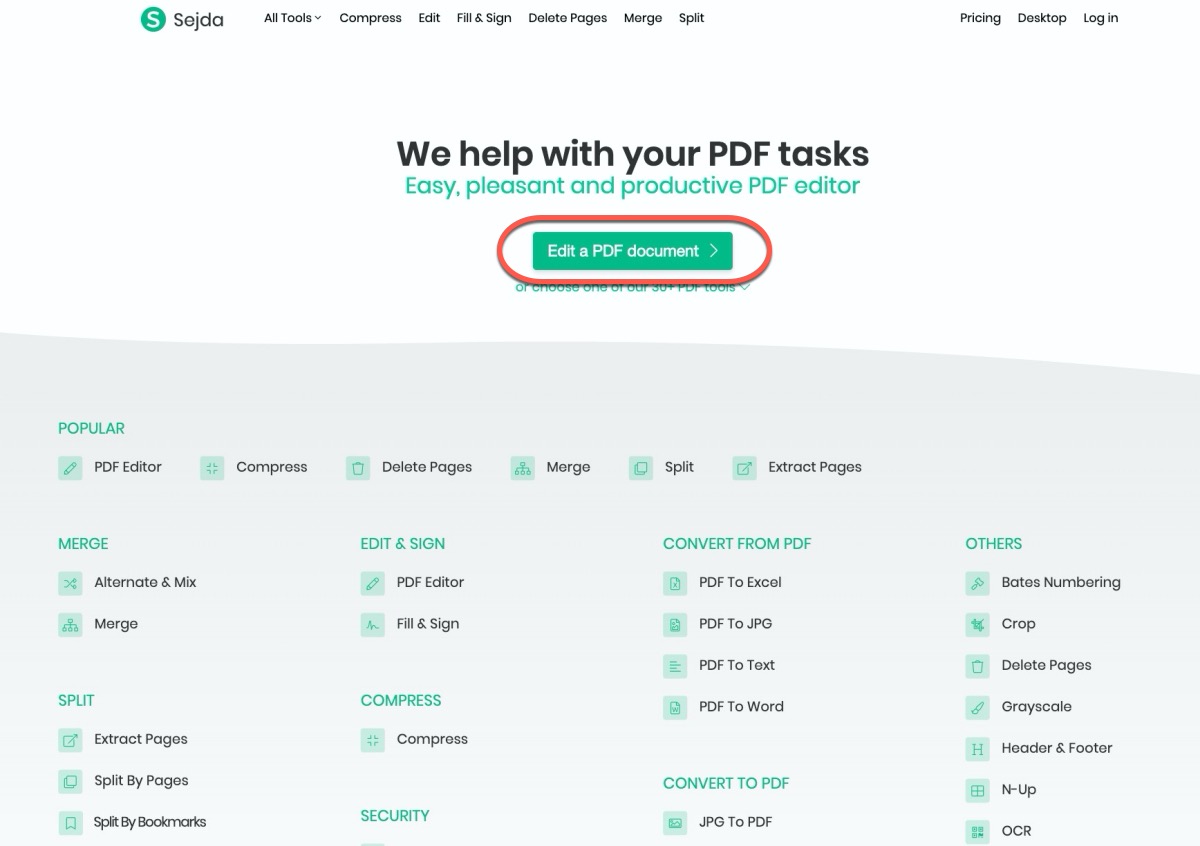Screen dimensions: 1200x846
Task: Click the OCR icon
Action: click(x=977, y=832)
